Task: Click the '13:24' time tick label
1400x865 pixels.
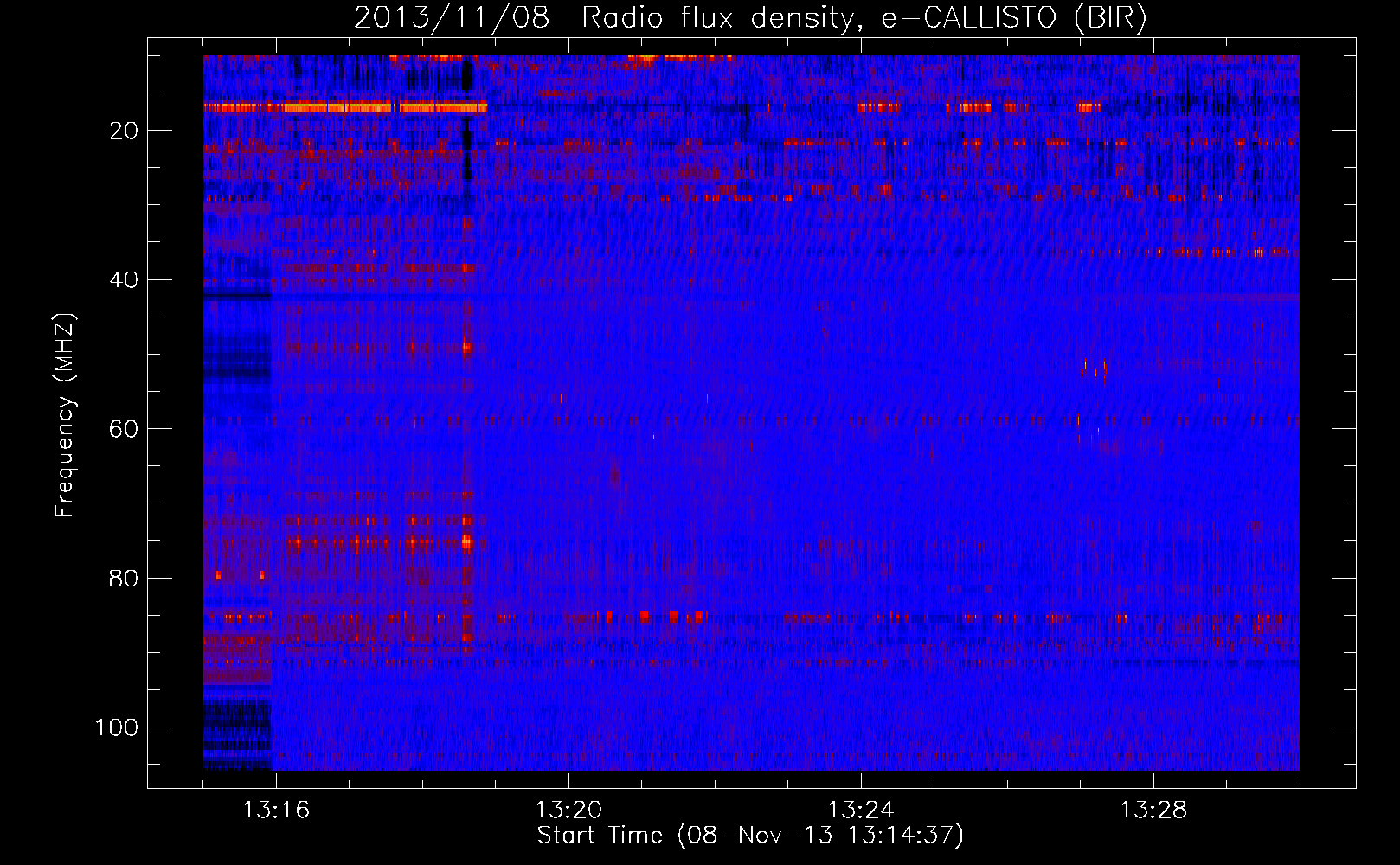Action: pos(861,811)
